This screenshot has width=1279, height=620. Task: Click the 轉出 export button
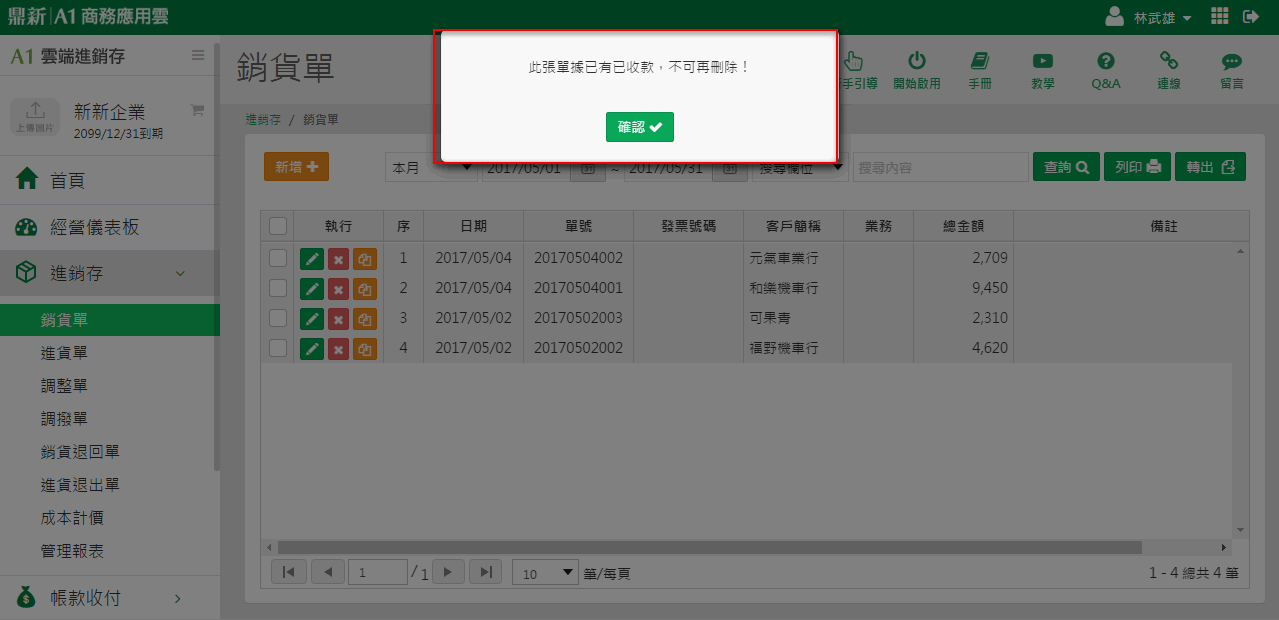[1210, 167]
